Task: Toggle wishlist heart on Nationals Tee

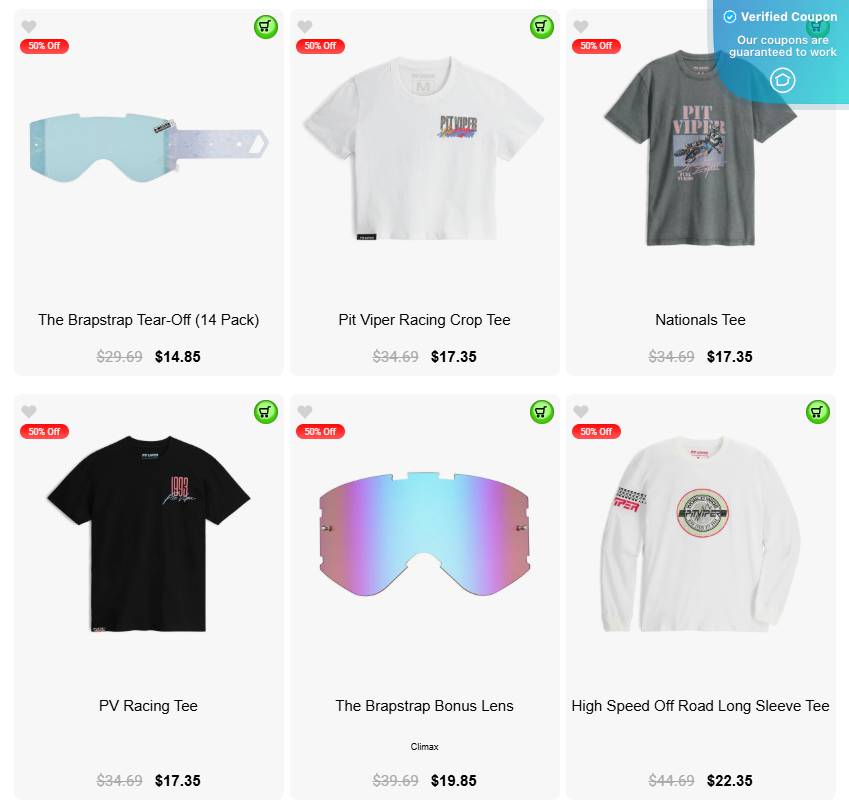Action: pos(581,26)
